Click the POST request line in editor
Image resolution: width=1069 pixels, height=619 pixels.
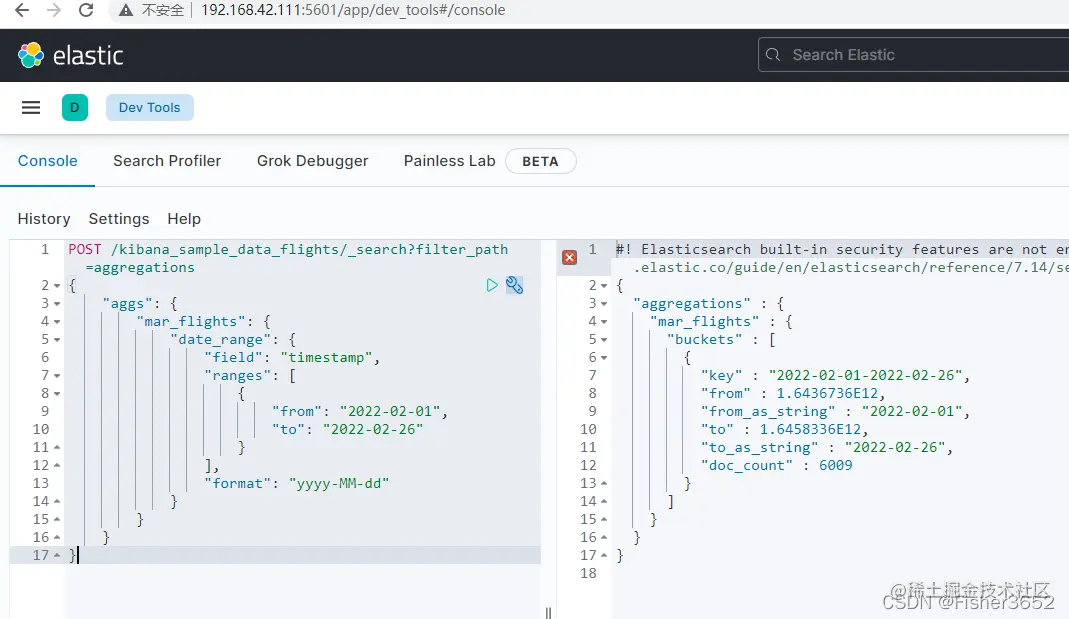288,258
